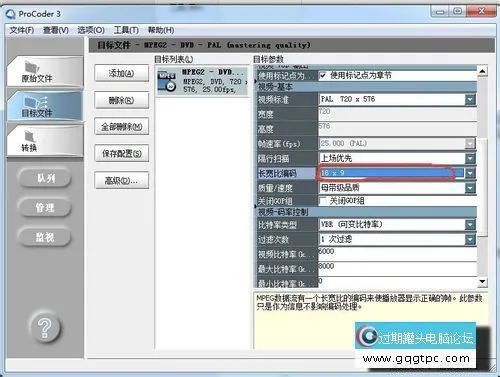The width and height of the screenshot is (500, 377).
Task: Click the 视频比特率 6000 field
Action: tap(397, 254)
